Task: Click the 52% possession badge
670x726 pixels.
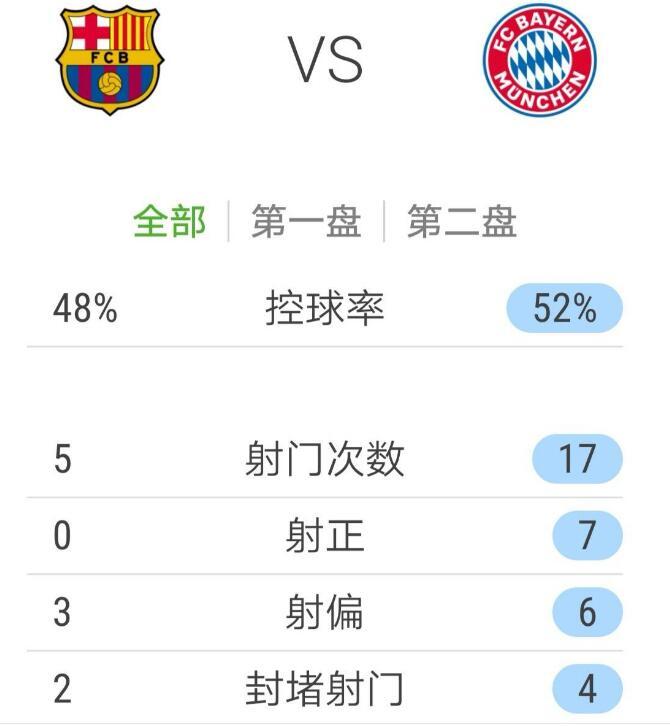Action: (x=565, y=309)
